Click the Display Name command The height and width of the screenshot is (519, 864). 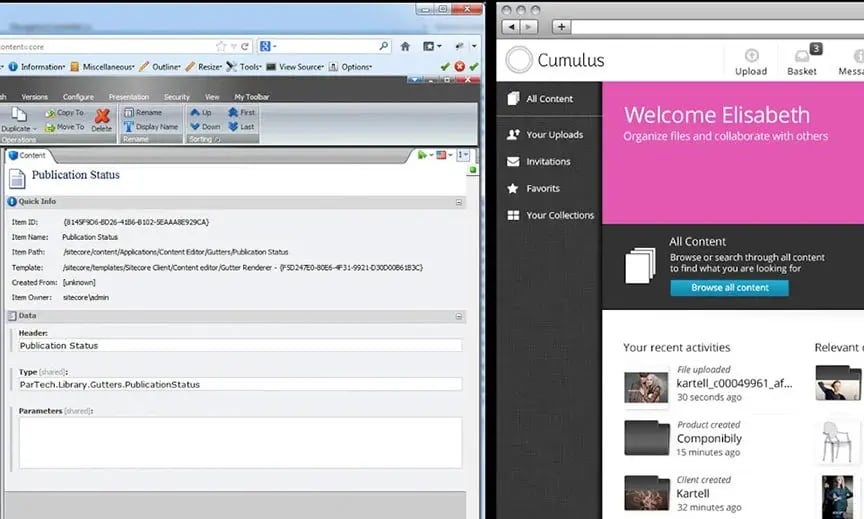pyautogui.click(x=151, y=127)
